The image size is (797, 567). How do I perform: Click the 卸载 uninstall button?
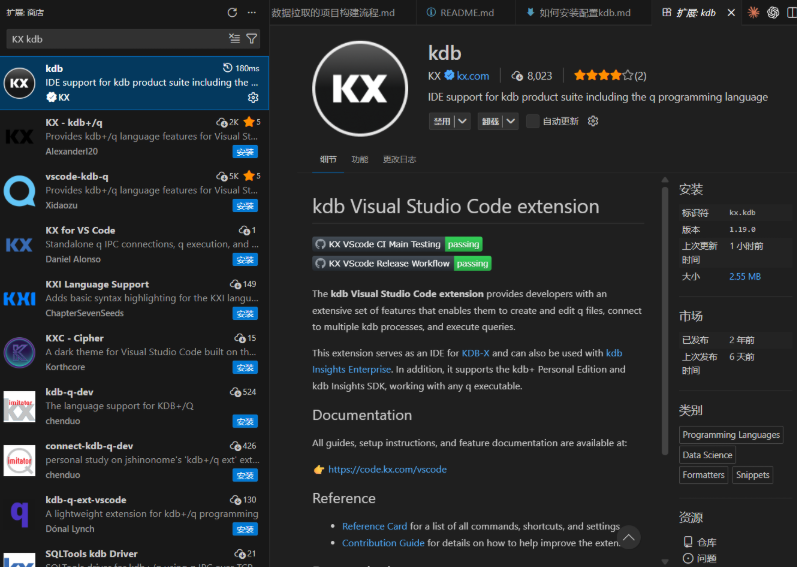pos(491,121)
